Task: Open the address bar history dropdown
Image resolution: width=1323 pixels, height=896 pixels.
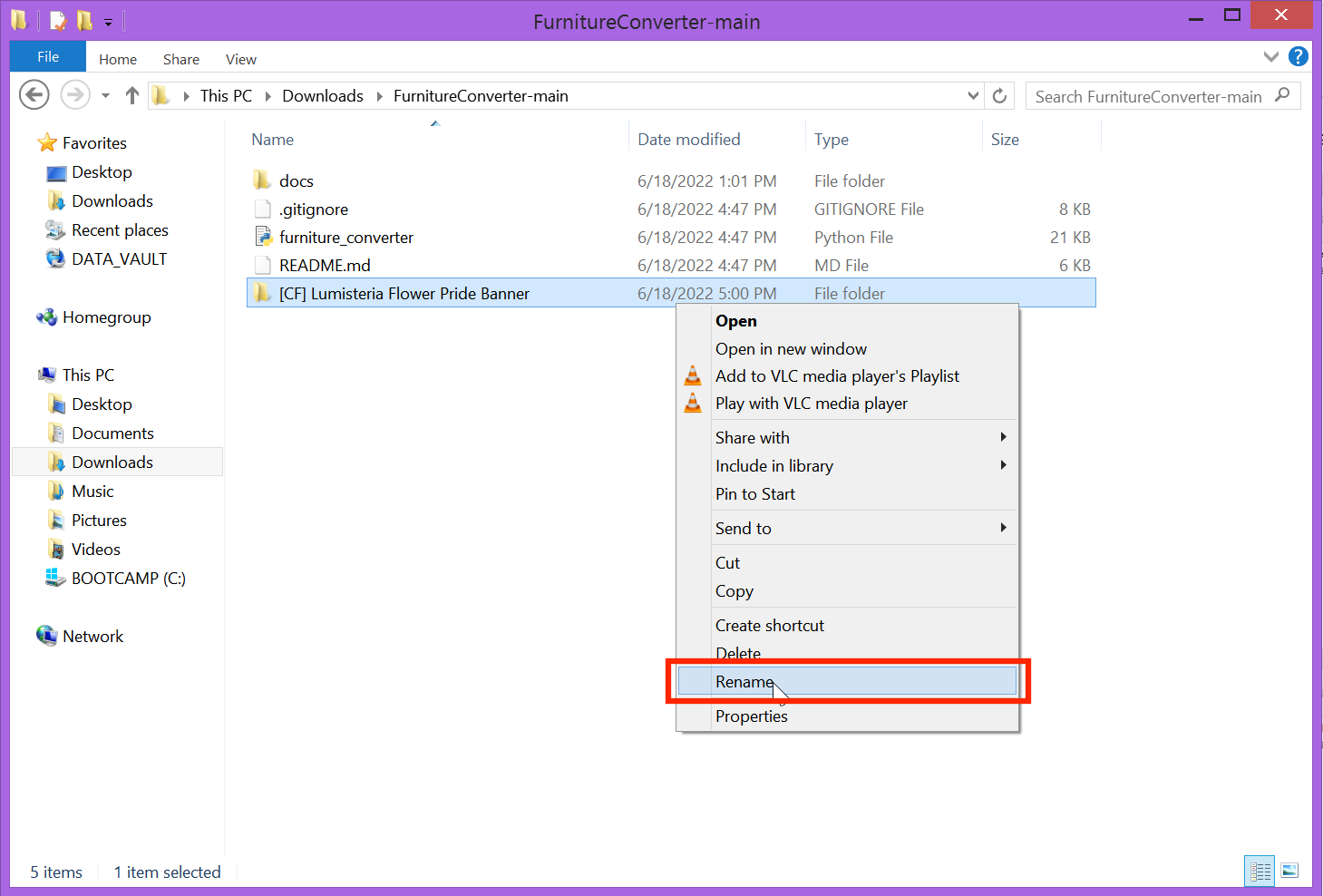Action: pyautogui.click(x=973, y=95)
